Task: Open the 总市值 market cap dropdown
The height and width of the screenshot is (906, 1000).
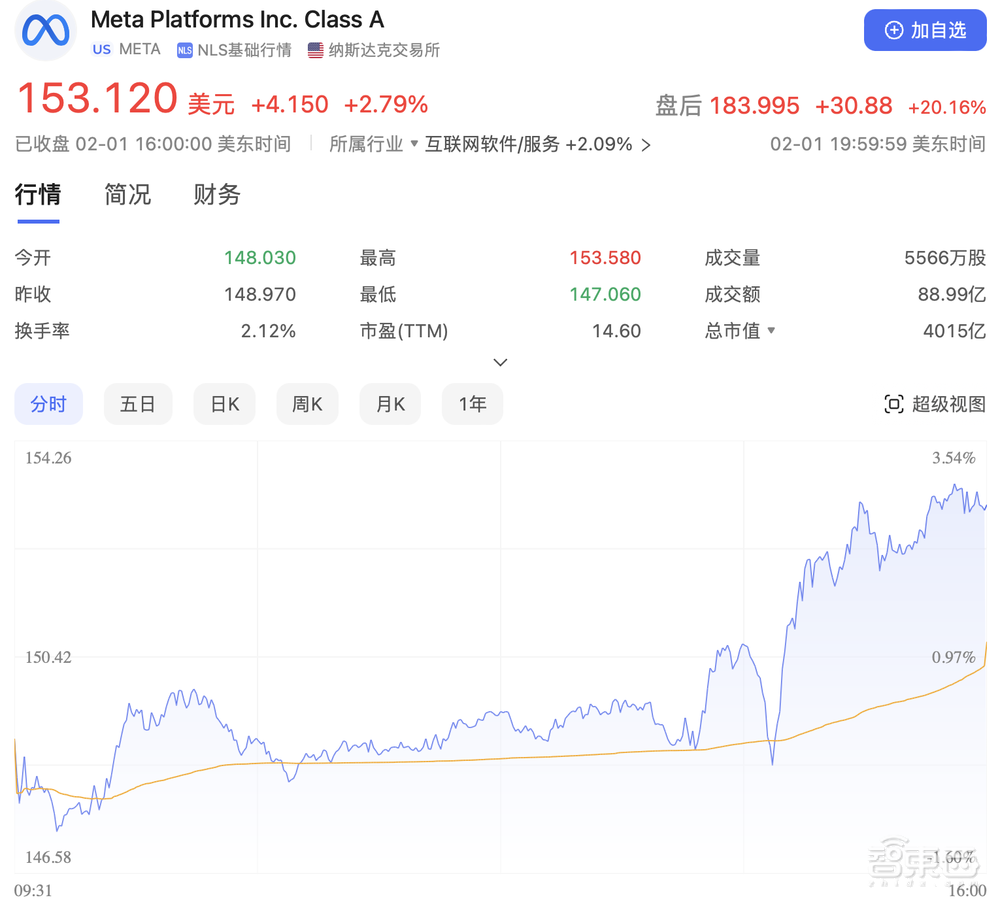Action: (x=740, y=331)
